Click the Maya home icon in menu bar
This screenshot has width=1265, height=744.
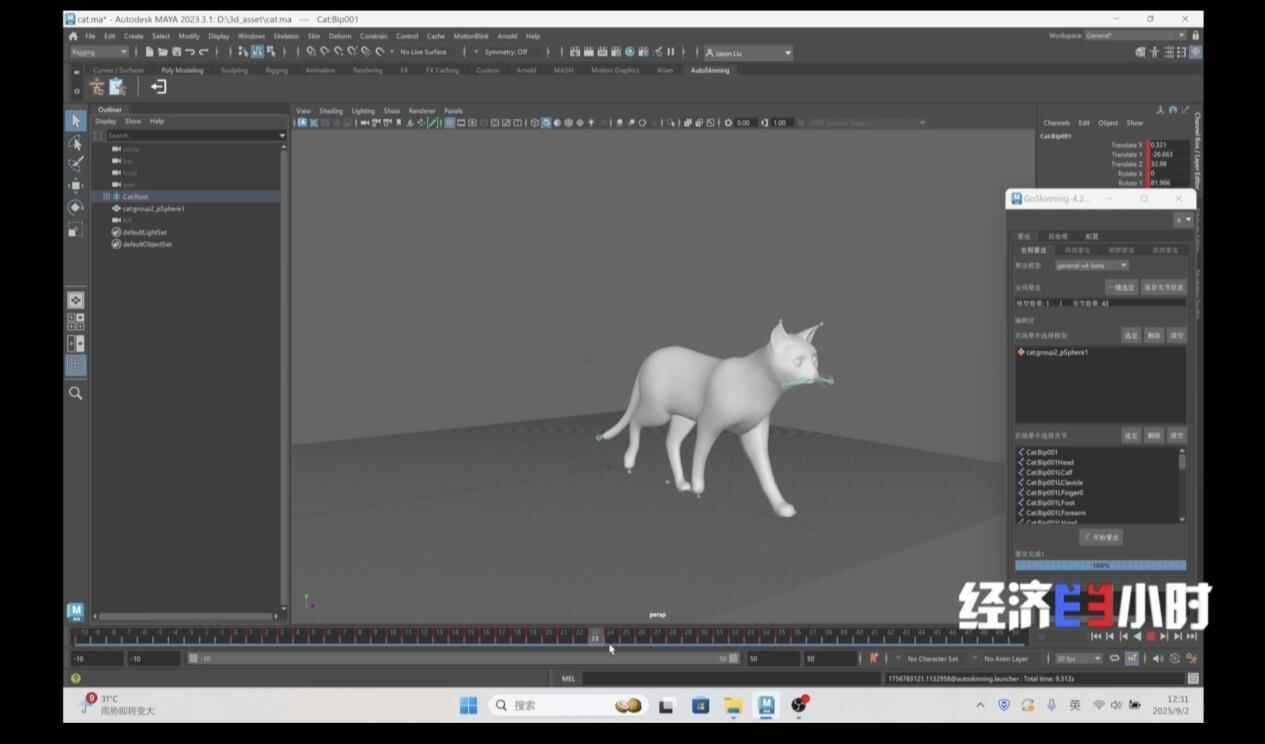tap(73, 36)
